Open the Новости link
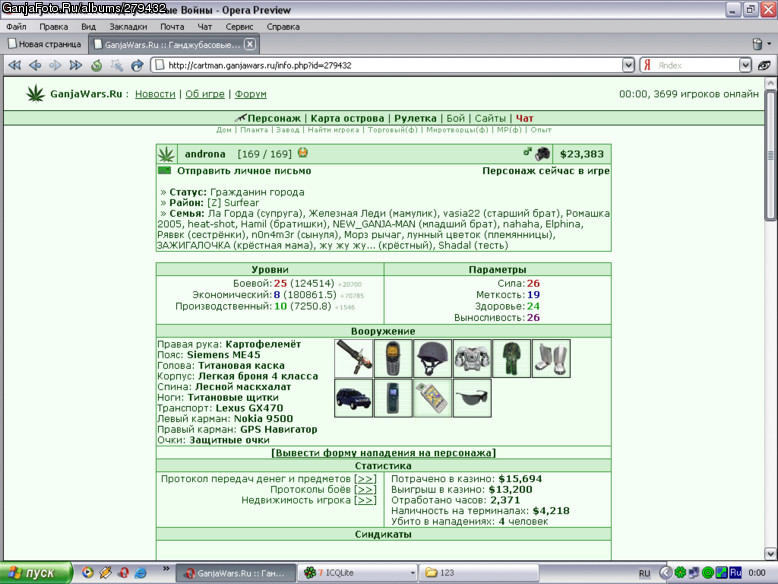The height and width of the screenshot is (584, 778). tap(155, 94)
